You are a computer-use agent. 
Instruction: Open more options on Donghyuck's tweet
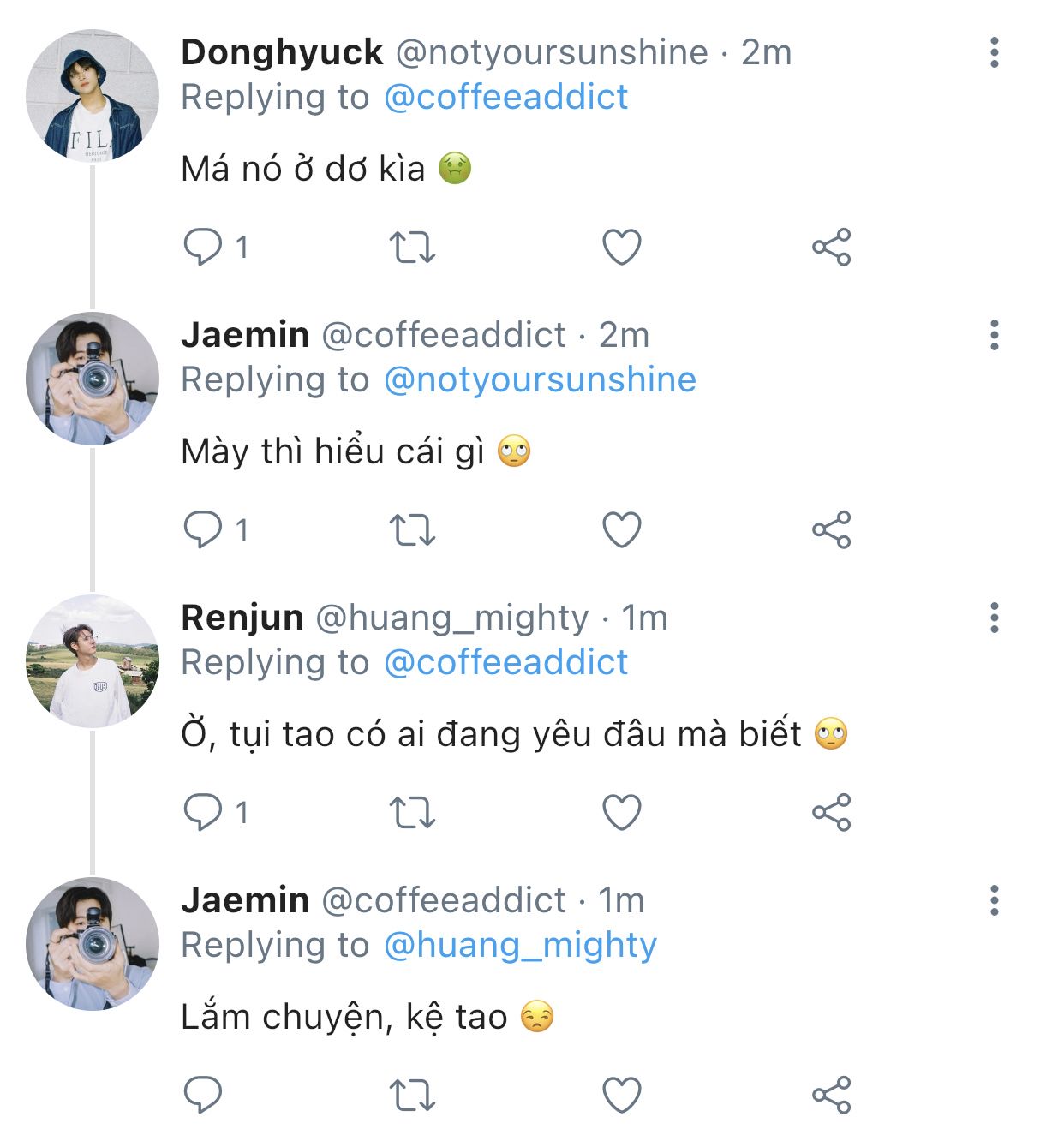994,53
